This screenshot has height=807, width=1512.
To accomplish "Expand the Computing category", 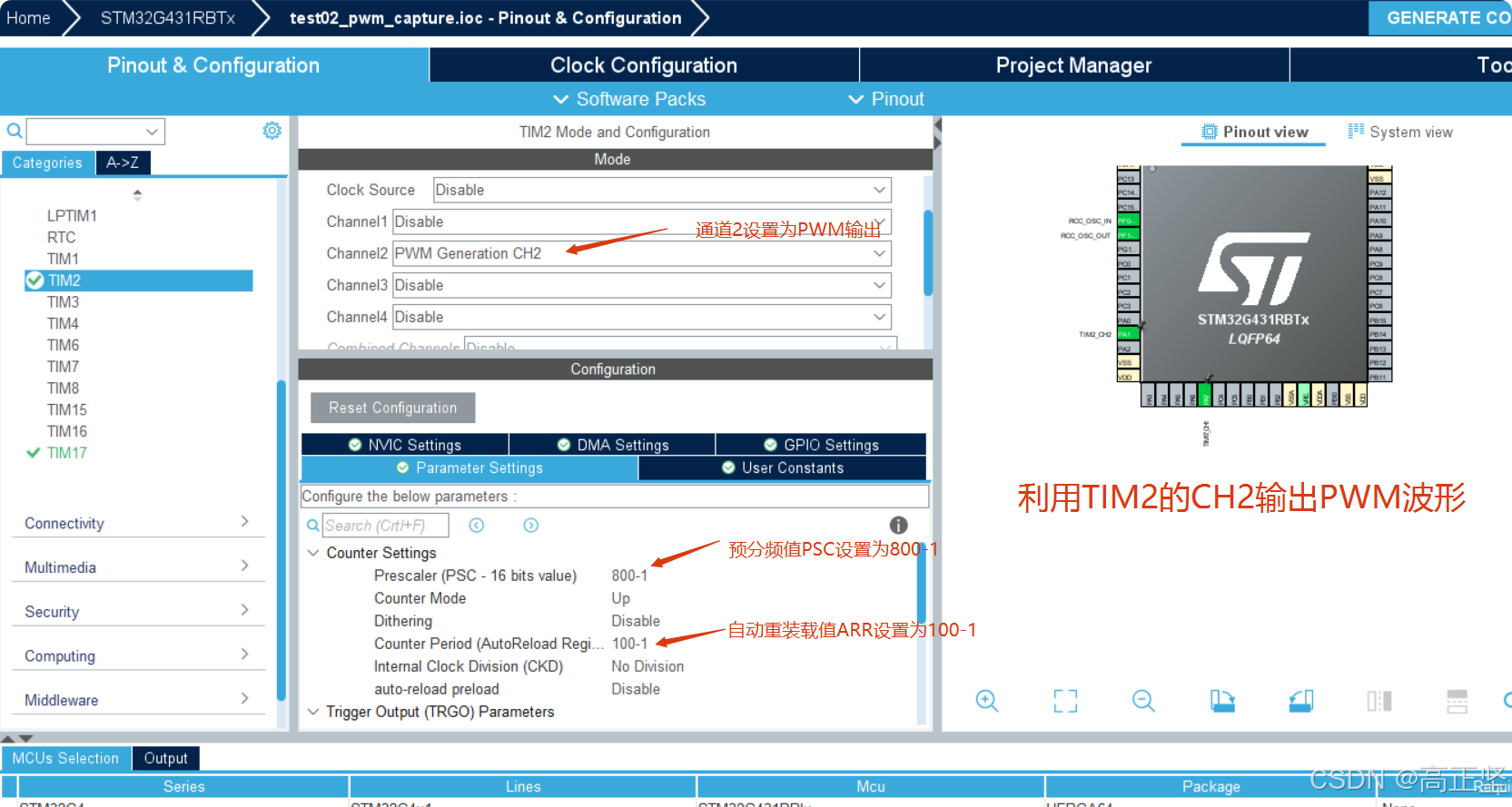I will [138, 655].
